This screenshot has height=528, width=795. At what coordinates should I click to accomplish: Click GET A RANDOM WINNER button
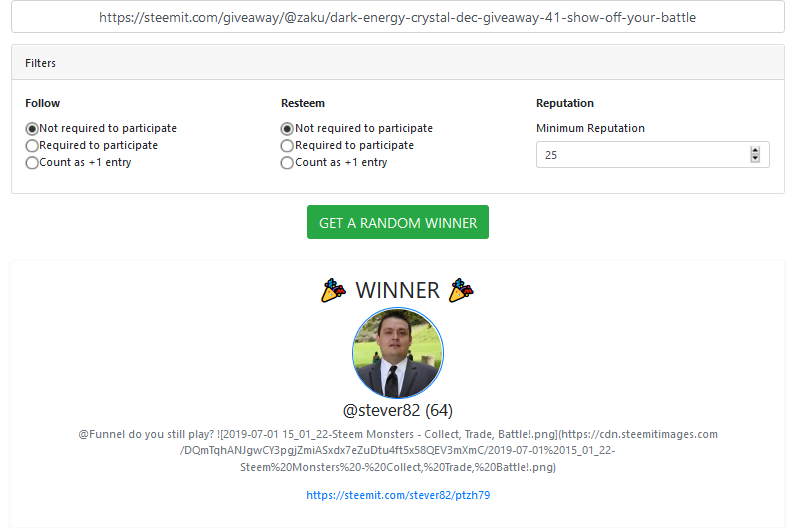pos(398,222)
